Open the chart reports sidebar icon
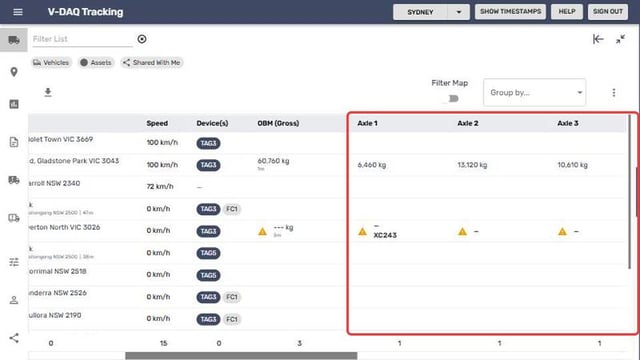640x360 pixels. pyautogui.click(x=14, y=104)
